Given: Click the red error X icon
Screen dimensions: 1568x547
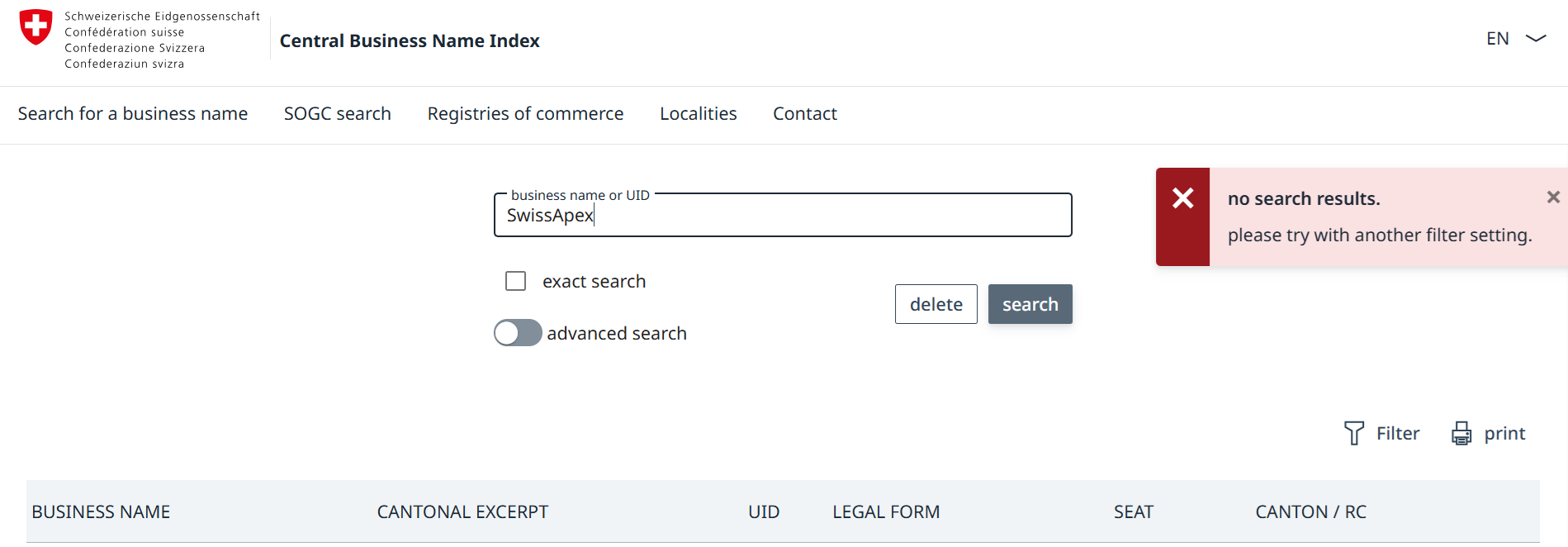Looking at the screenshot, I should point(1182,198).
